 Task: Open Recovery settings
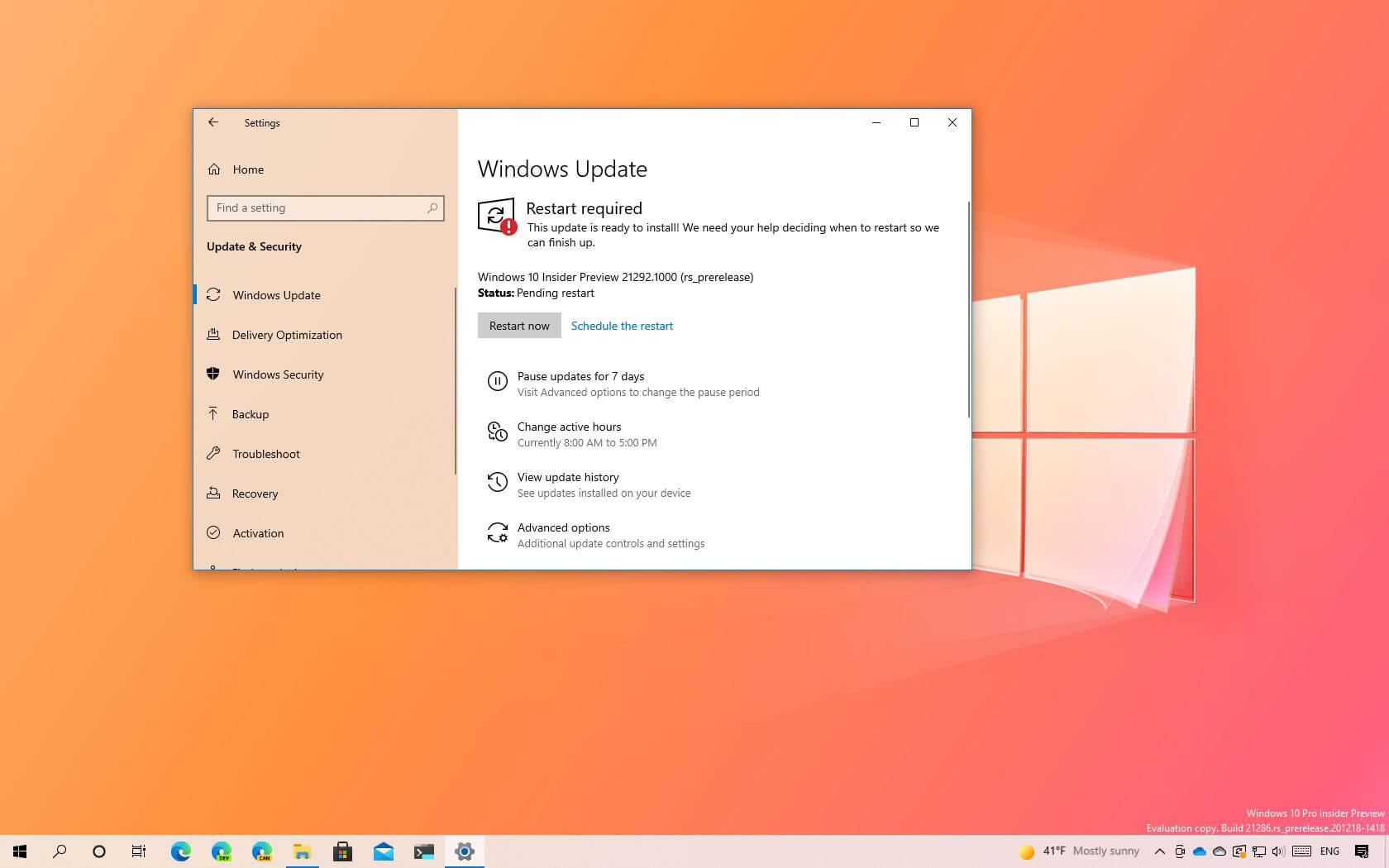[255, 494]
